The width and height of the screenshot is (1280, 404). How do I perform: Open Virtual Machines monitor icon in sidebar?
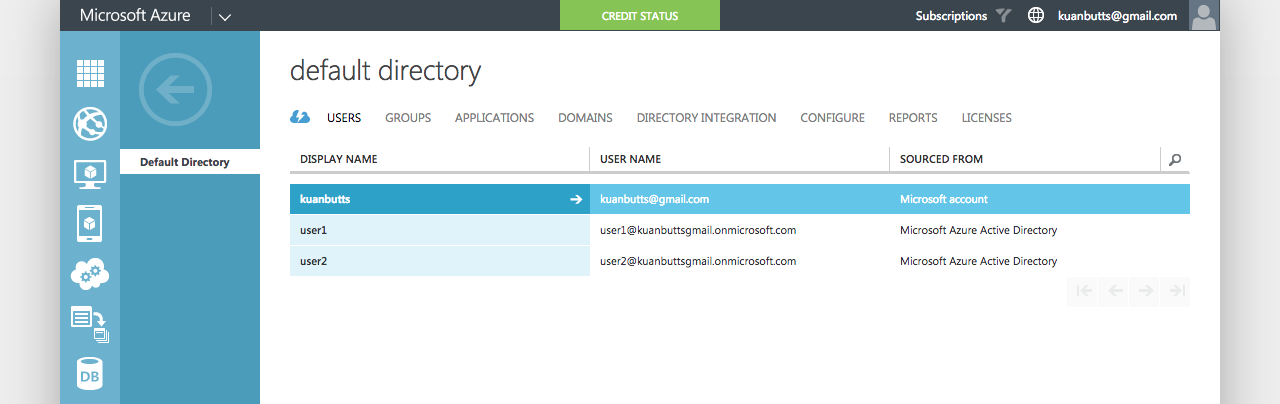coord(91,174)
